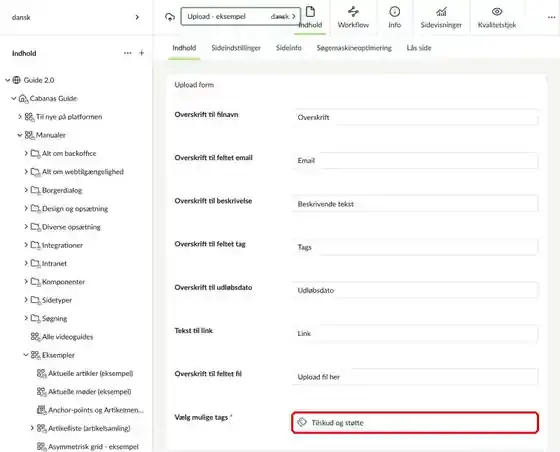This screenshot has width=560, height=452.
Task: Click the Tilskud og støtte tag picker
Action: (415, 423)
